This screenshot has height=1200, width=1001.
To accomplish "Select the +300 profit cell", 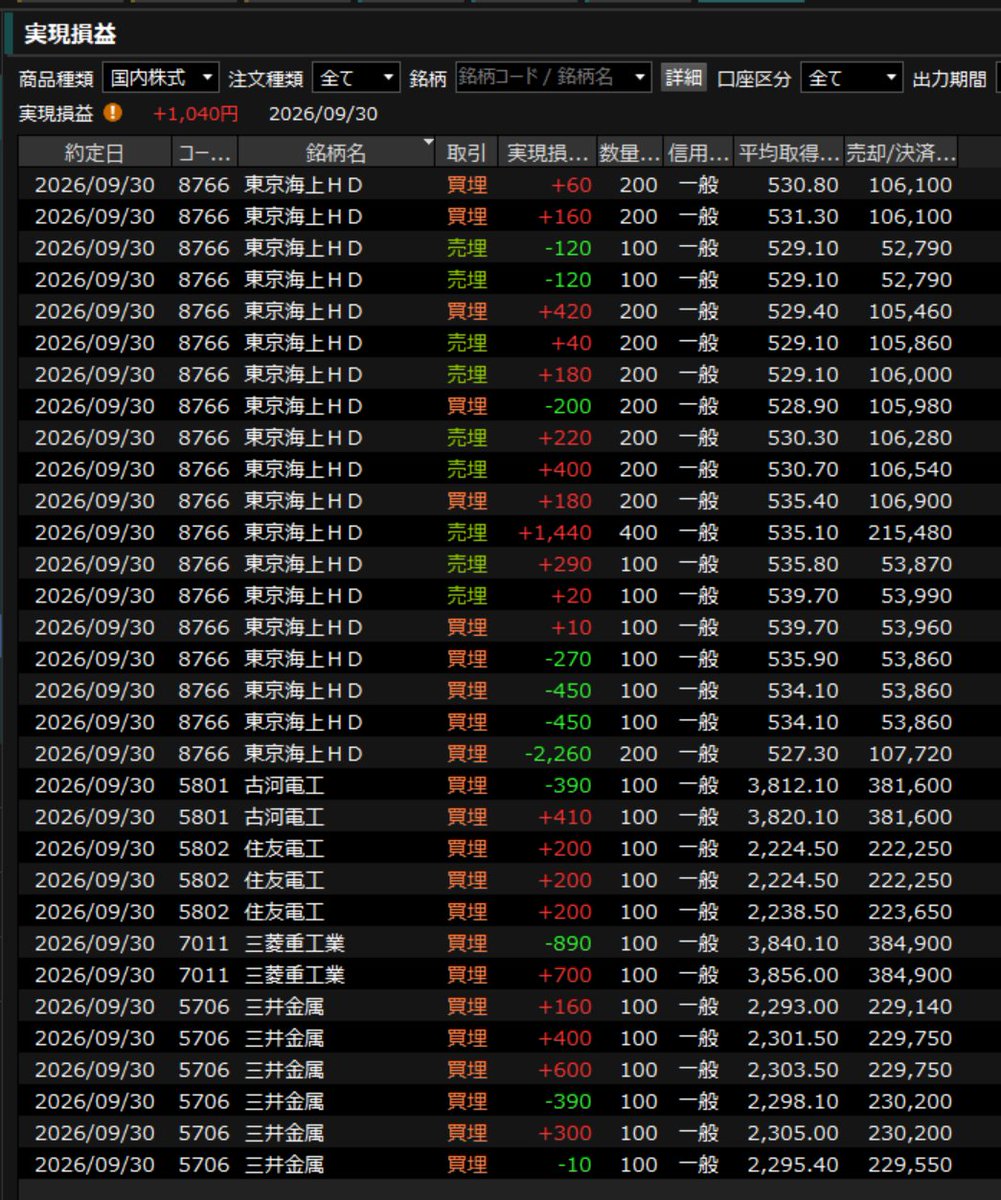I will point(565,1133).
